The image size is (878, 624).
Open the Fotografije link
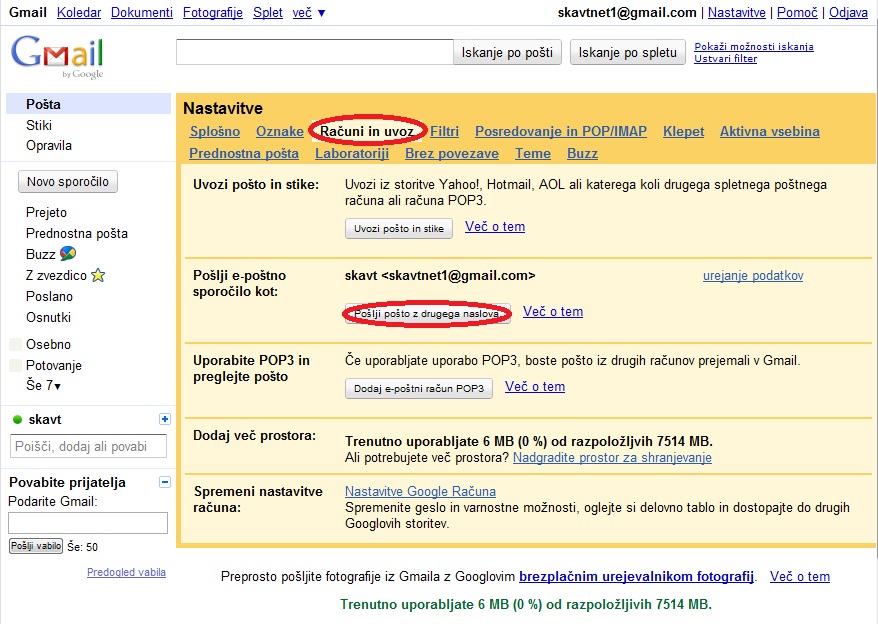click(x=213, y=12)
